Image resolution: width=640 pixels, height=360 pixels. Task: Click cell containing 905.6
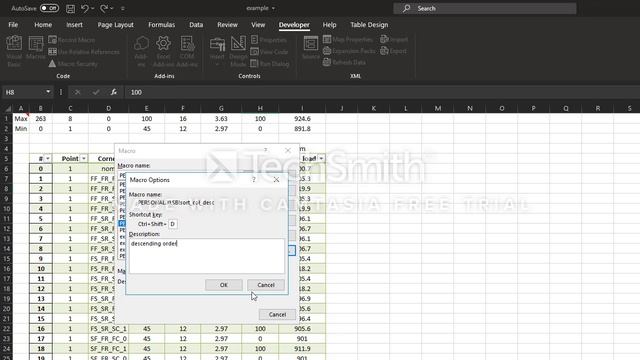(x=302, y=329)
